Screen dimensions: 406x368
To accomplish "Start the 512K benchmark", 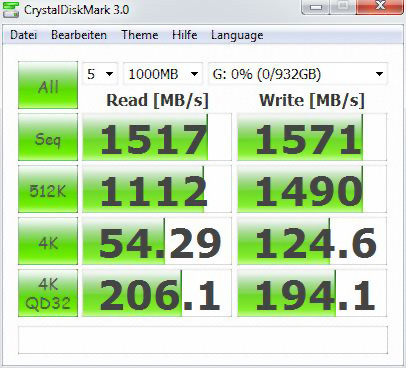I will pyautogui.click(x=48, y=189).
